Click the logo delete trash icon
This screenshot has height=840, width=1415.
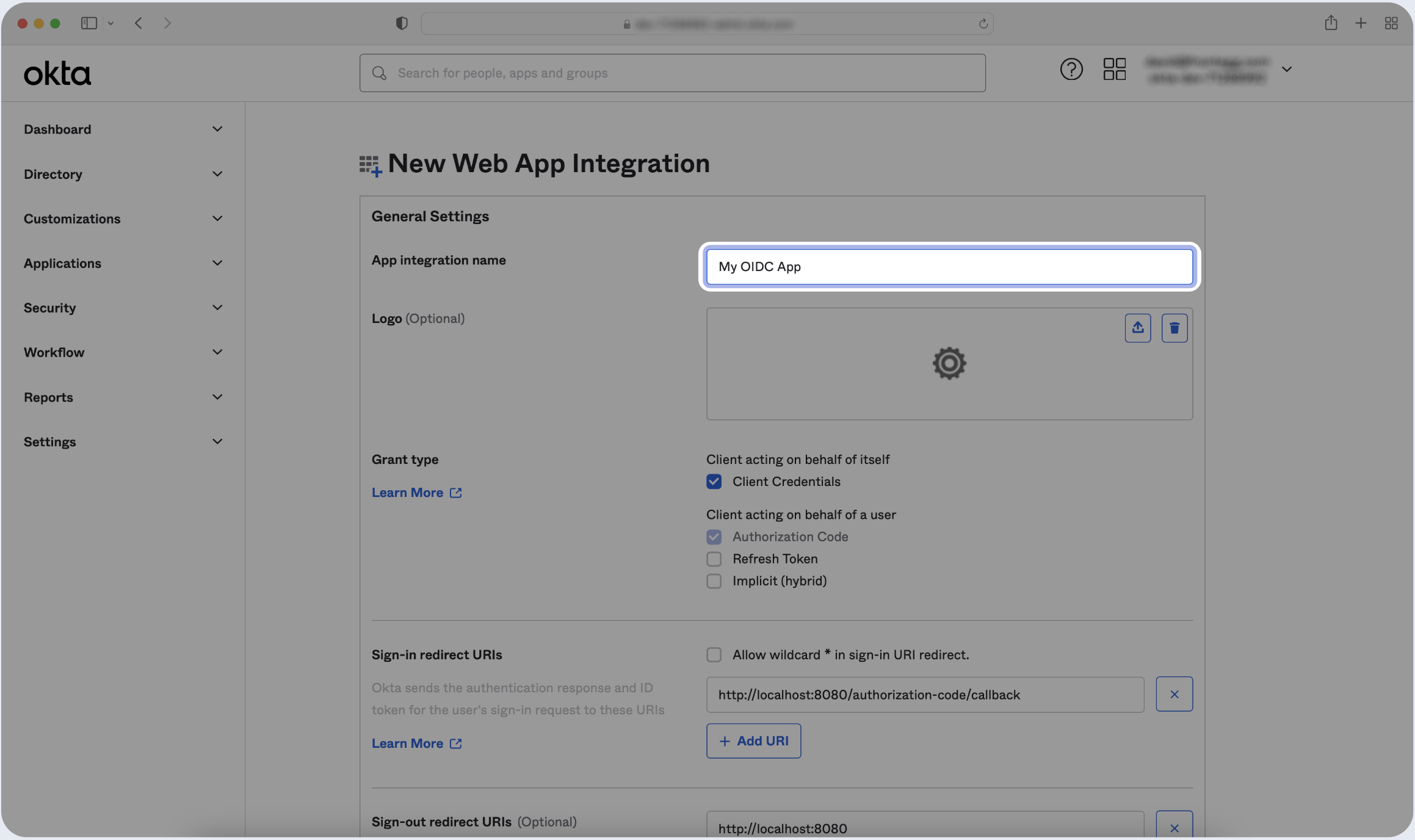(x=1174, y=328)
